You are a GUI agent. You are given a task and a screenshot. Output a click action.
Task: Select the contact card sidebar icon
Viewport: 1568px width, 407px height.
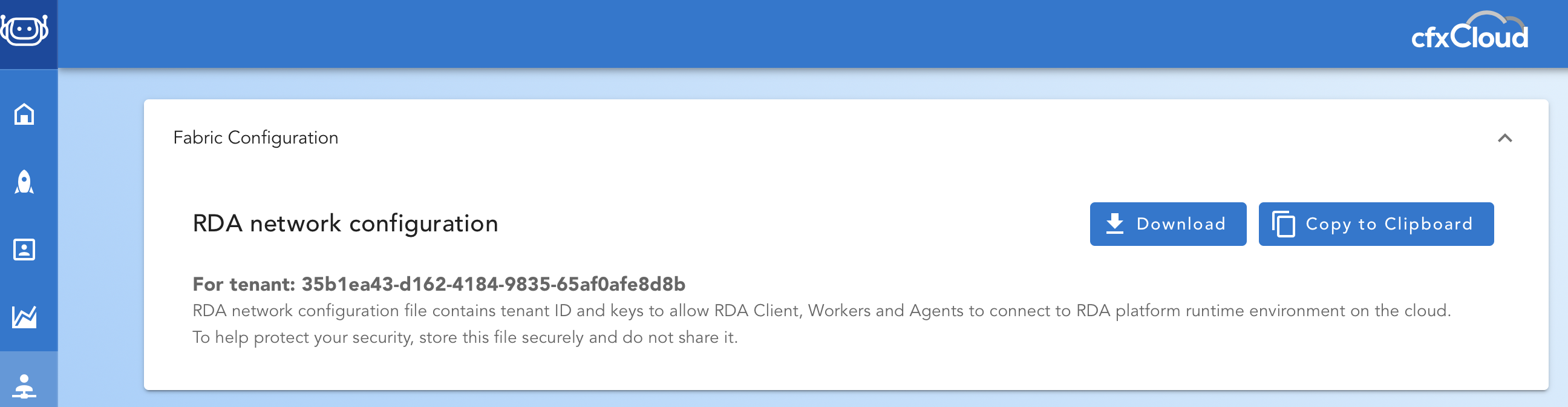click(x=24, y=249)
